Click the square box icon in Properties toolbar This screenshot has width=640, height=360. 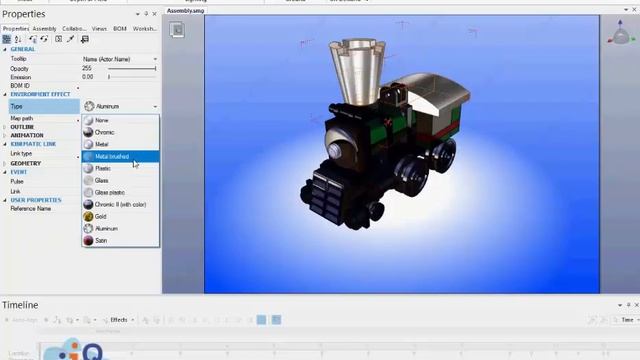[58, 39]
